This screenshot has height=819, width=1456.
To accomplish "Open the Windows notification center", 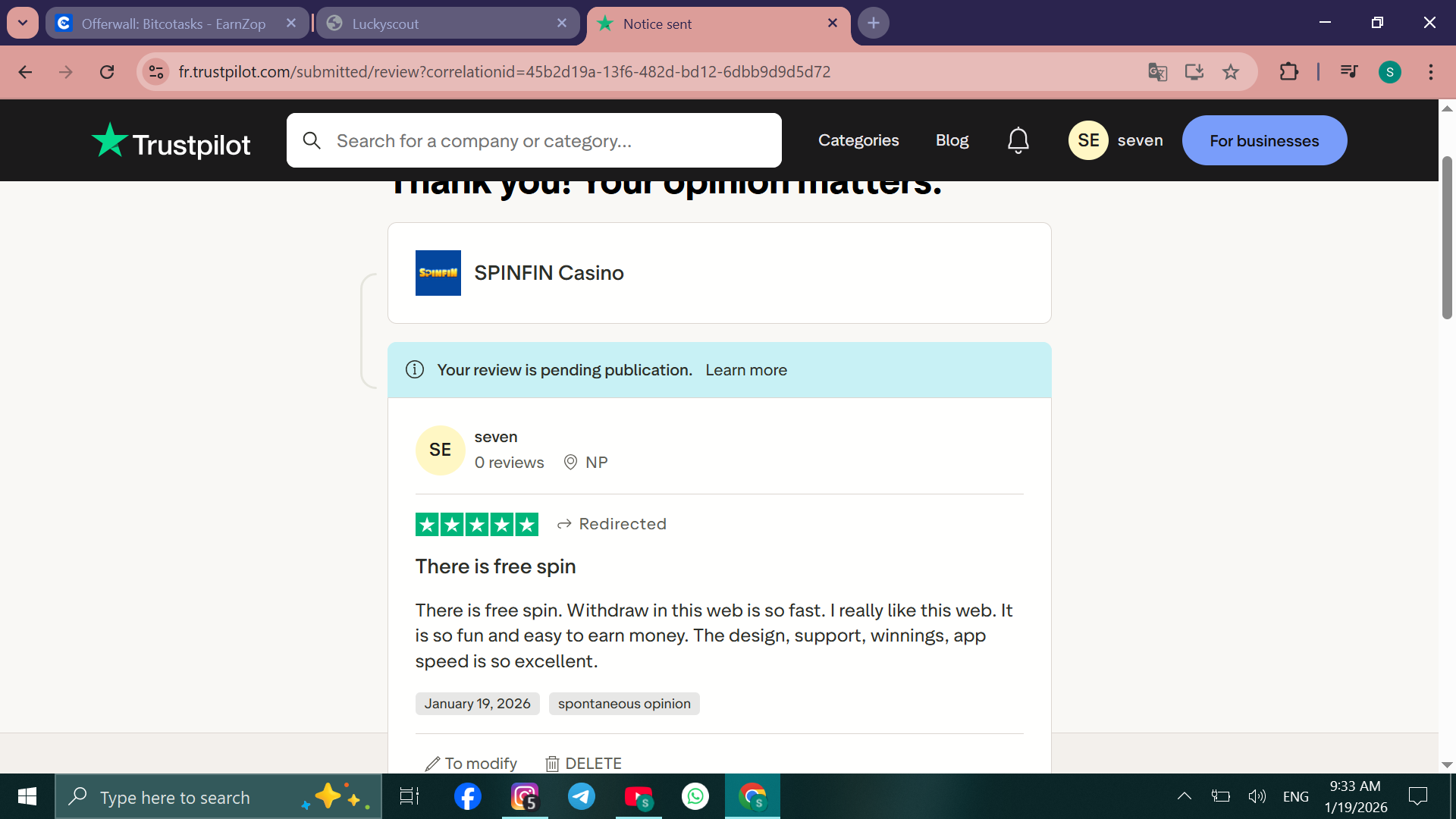I will [x=1418, y=796].
